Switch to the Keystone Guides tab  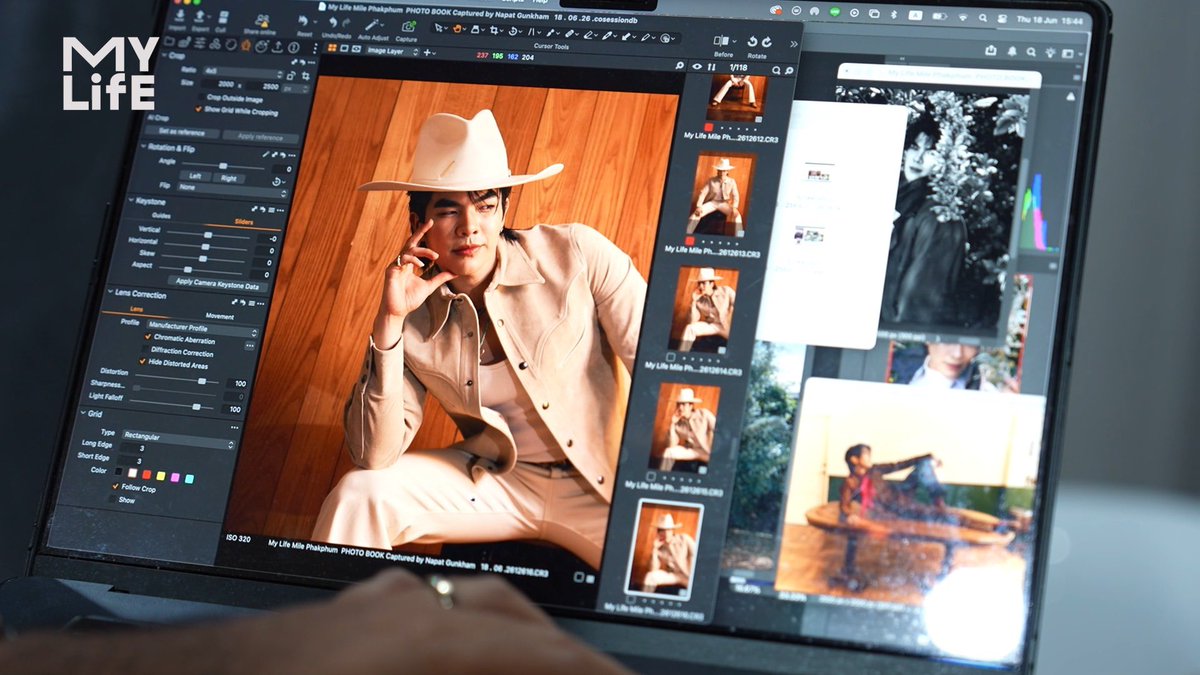161,215
